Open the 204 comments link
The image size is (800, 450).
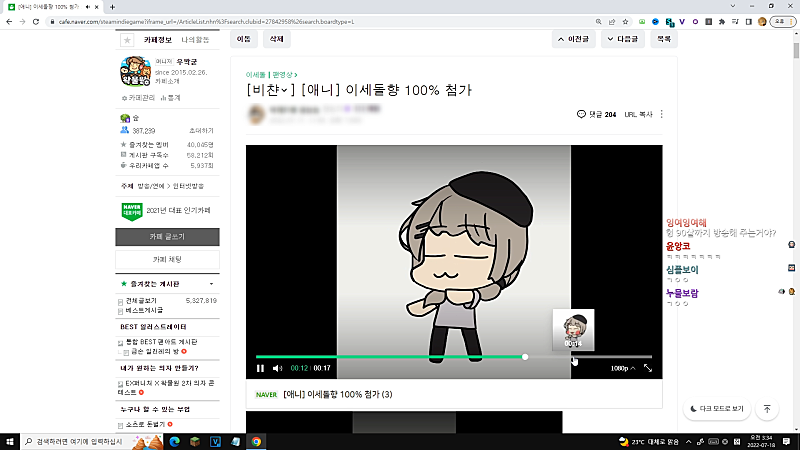pos(596,114)
